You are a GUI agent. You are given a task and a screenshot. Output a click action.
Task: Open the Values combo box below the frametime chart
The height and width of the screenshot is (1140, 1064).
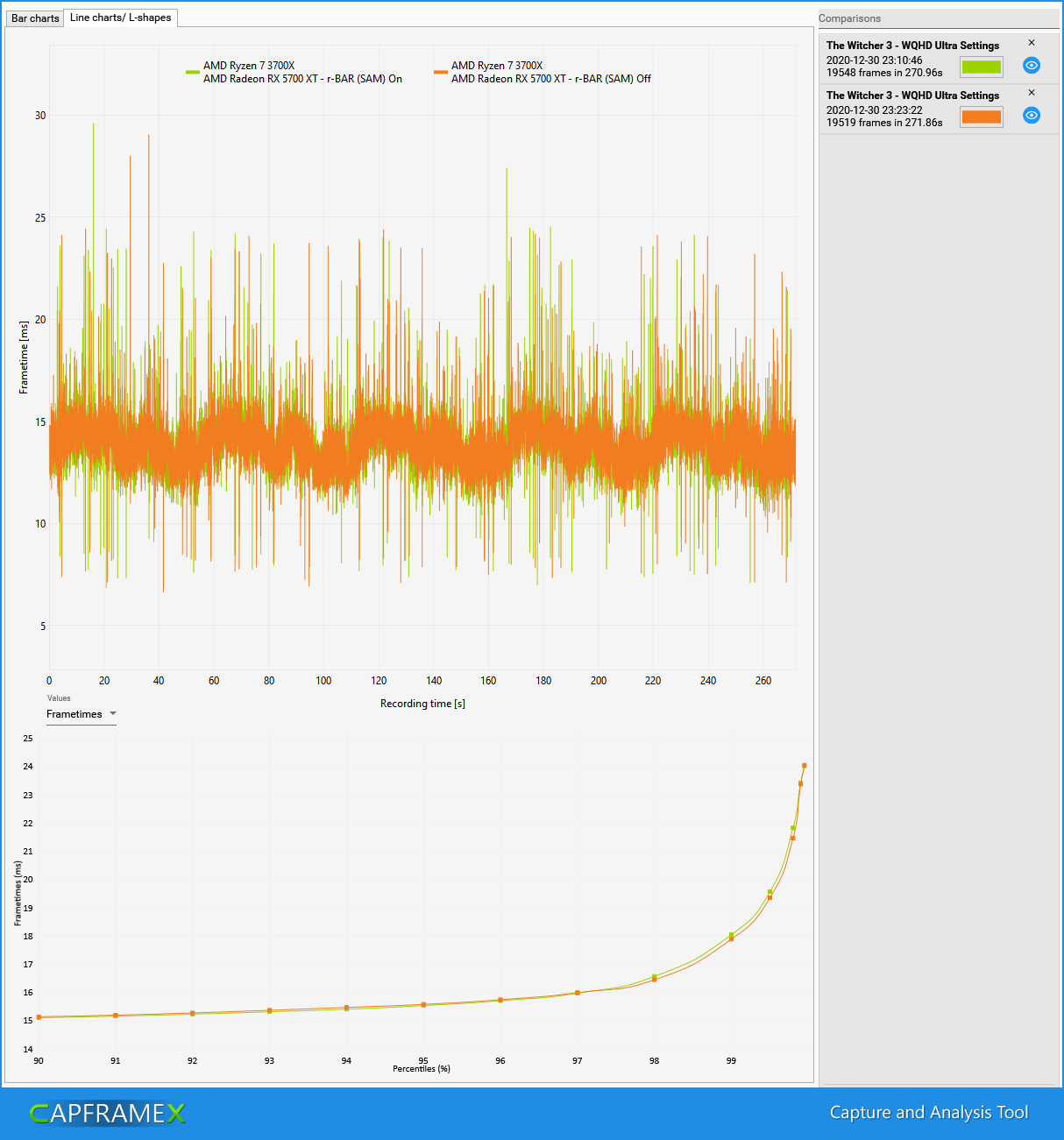click(x=81, y=714)
